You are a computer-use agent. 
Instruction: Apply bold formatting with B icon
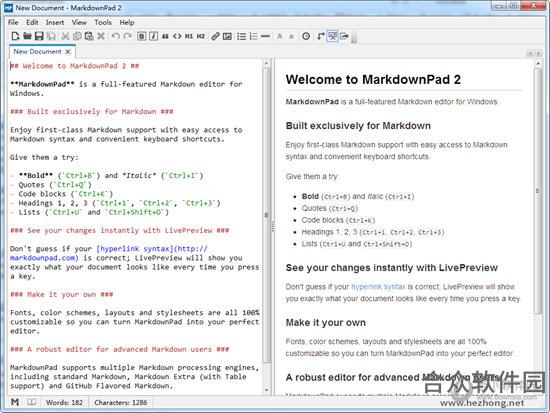point(141,36)
